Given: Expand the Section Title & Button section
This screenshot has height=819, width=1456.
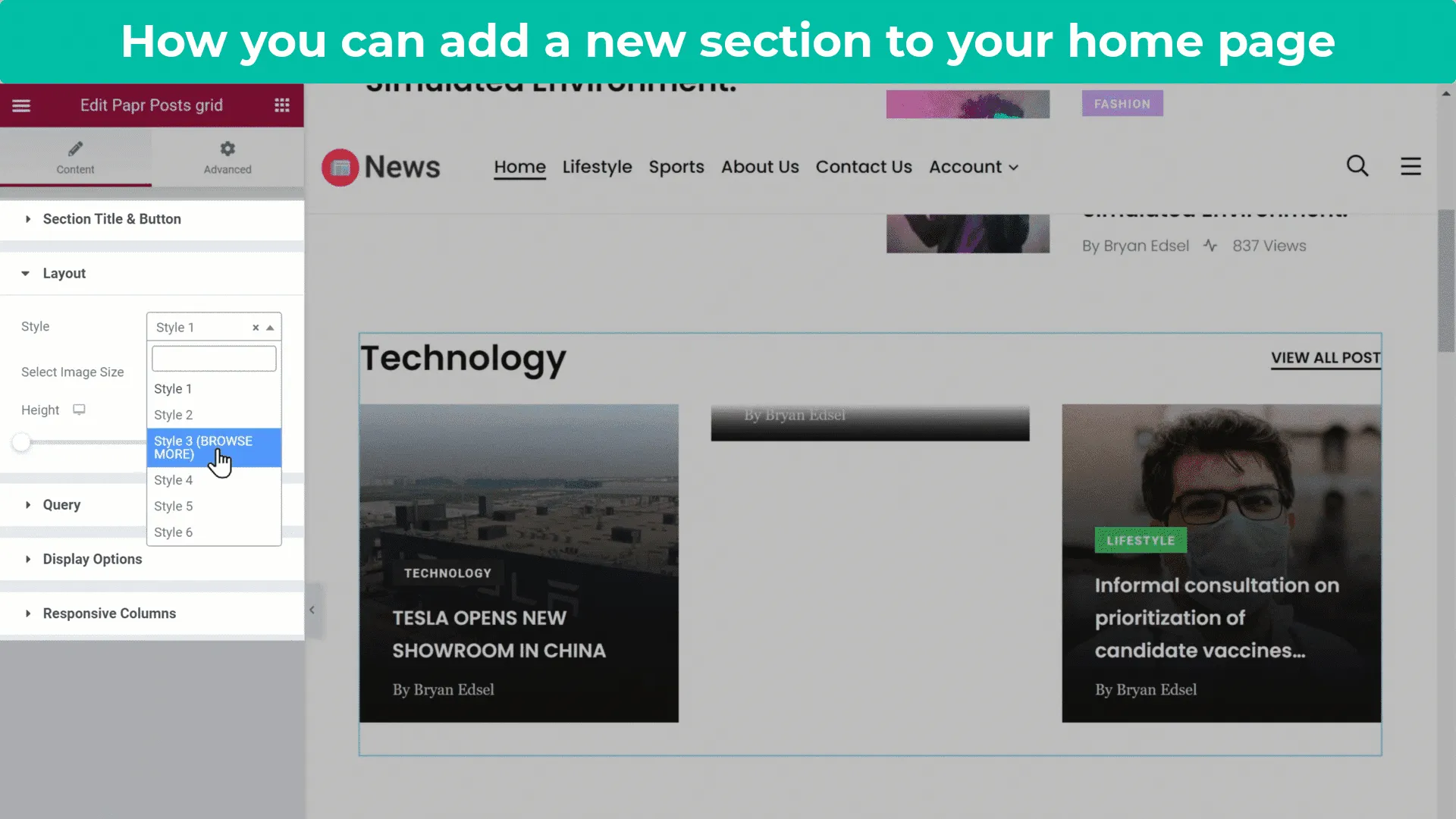Looking at the screenshot, I should (111, 219).
